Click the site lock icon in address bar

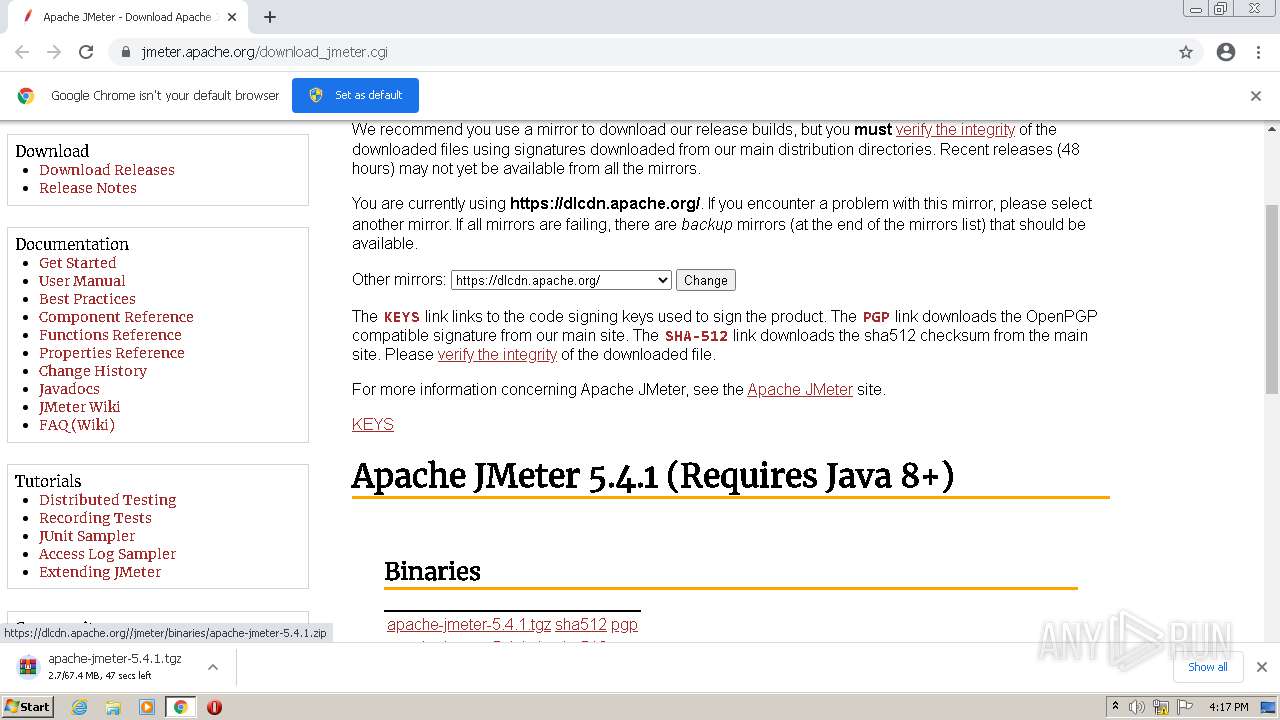tap(125, 52)
